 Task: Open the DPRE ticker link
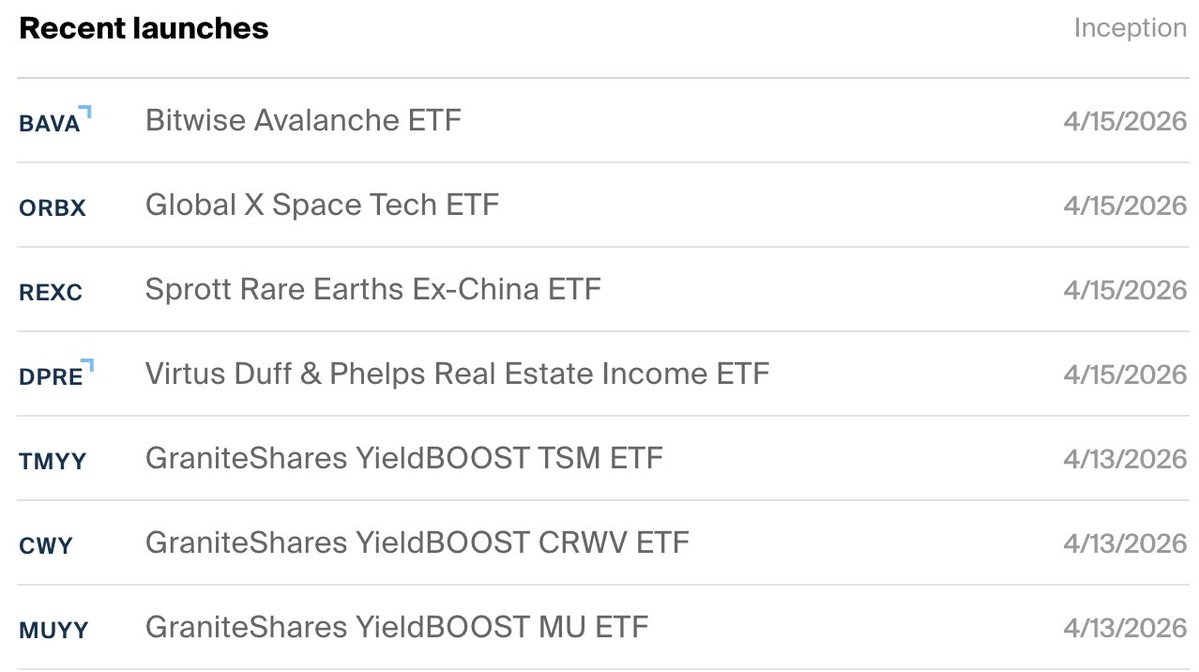50,377
